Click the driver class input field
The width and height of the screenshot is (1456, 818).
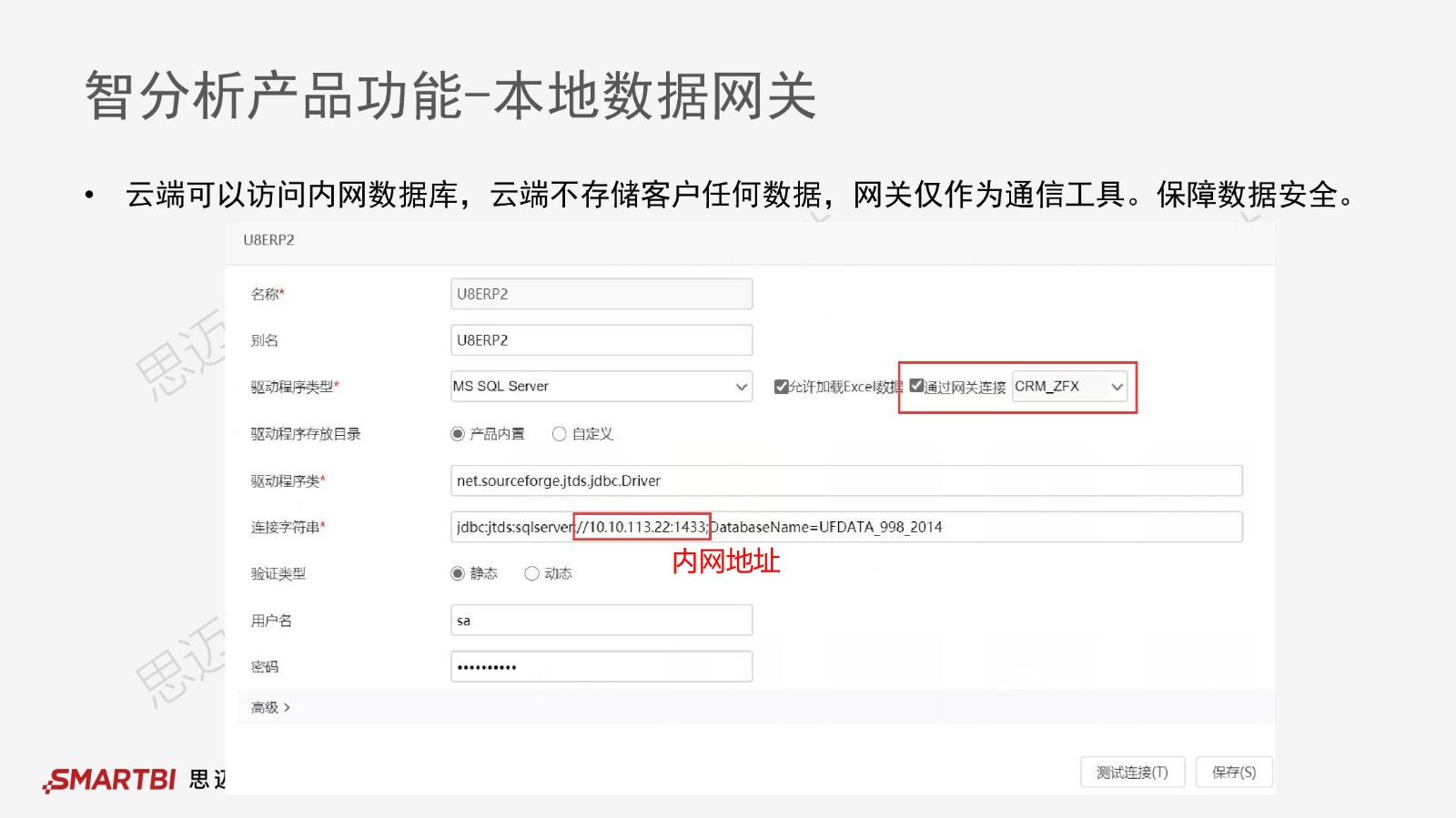(845, 480)
